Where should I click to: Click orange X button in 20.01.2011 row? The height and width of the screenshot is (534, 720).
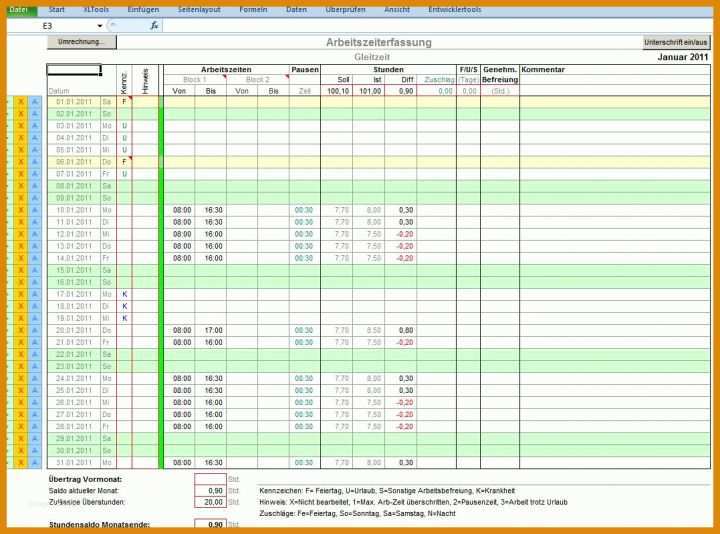(21, 330)
